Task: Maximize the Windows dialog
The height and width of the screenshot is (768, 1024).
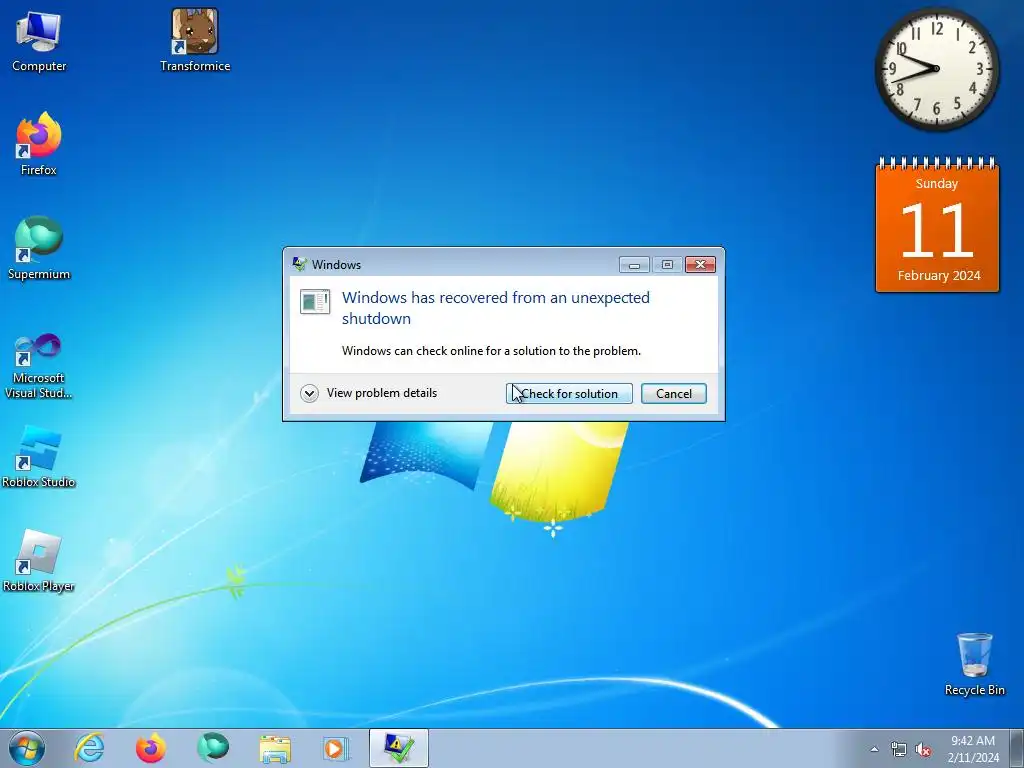Action: pos(667,264)
